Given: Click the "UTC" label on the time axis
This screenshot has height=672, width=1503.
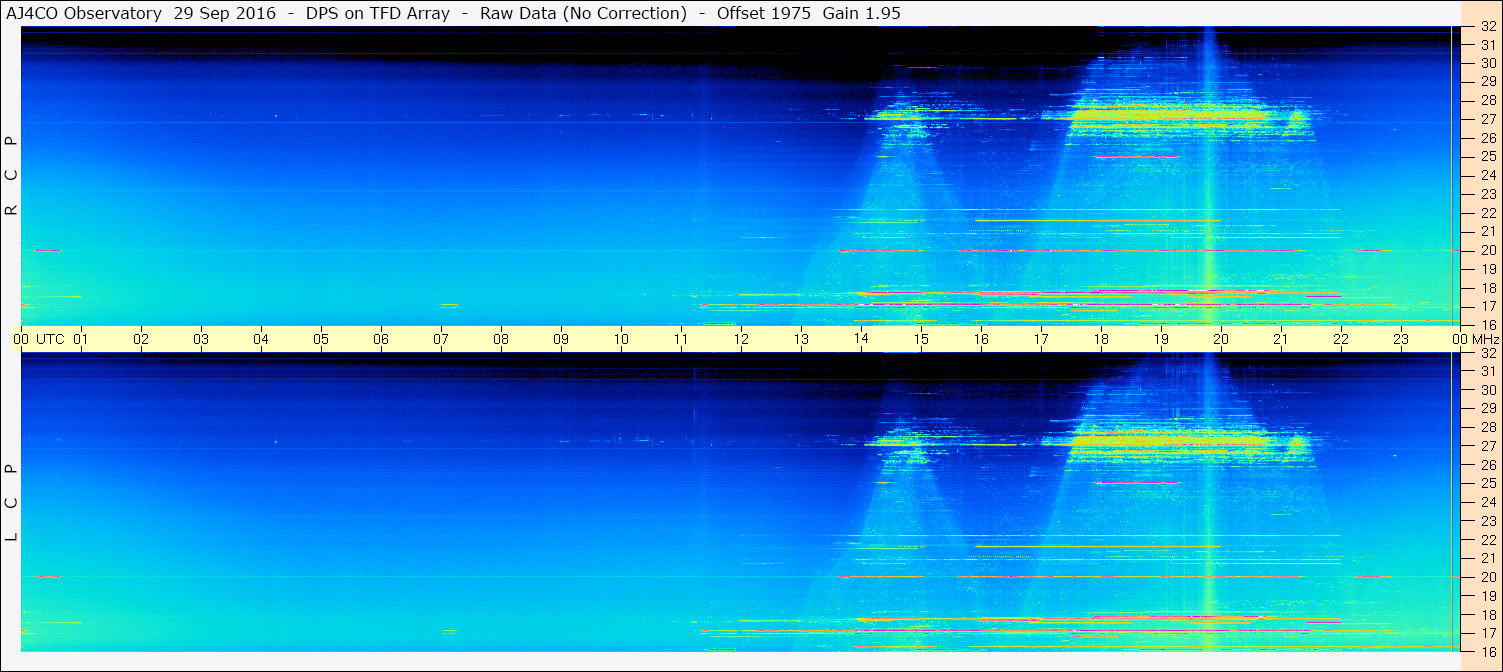Looking at the screenshot, I should (x=50, y=339).
